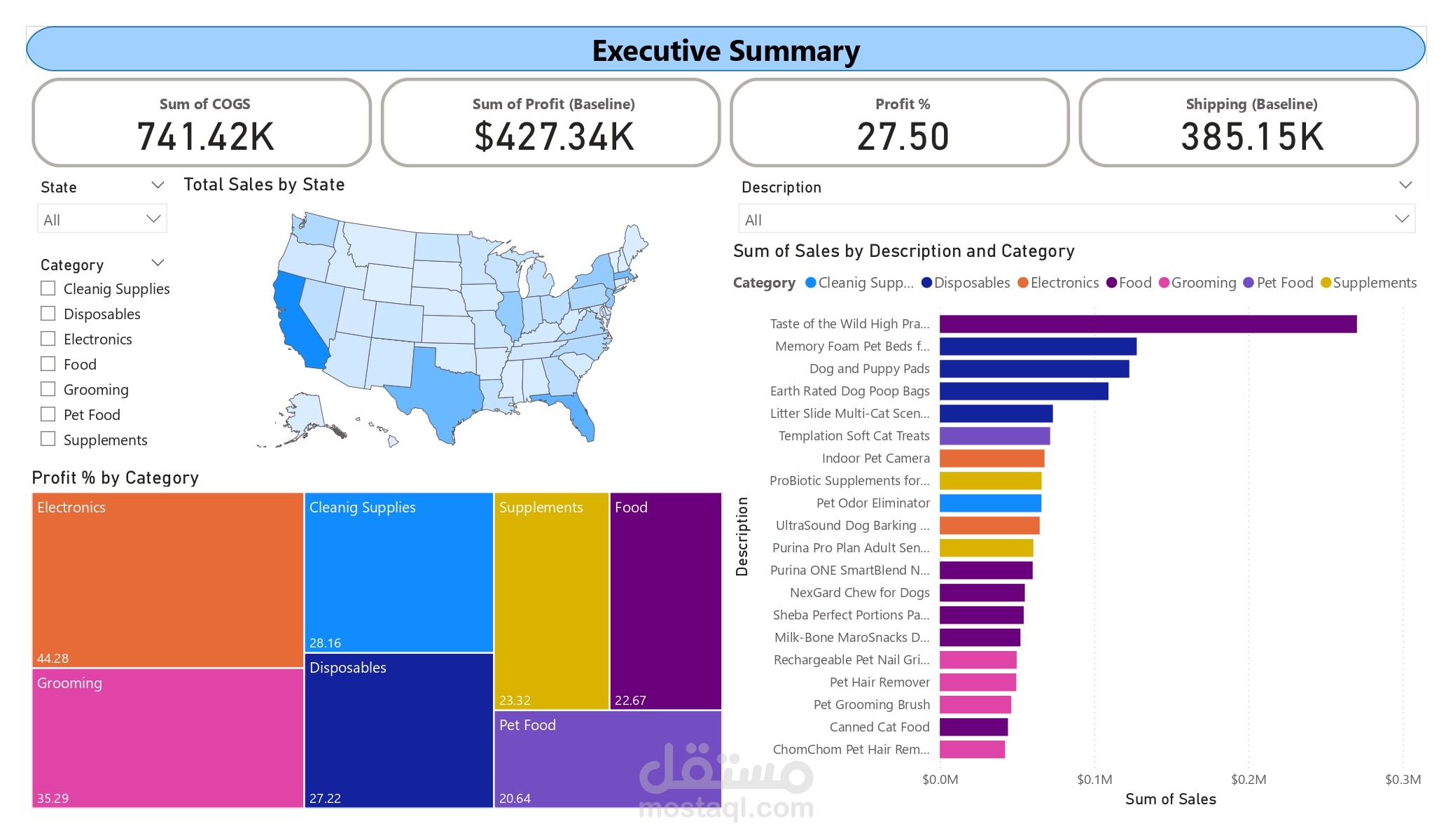The height and width of the screenshot is (840, 1453).
Task: Collapse the Category slicer with its chevron
Action: (158, 262)
